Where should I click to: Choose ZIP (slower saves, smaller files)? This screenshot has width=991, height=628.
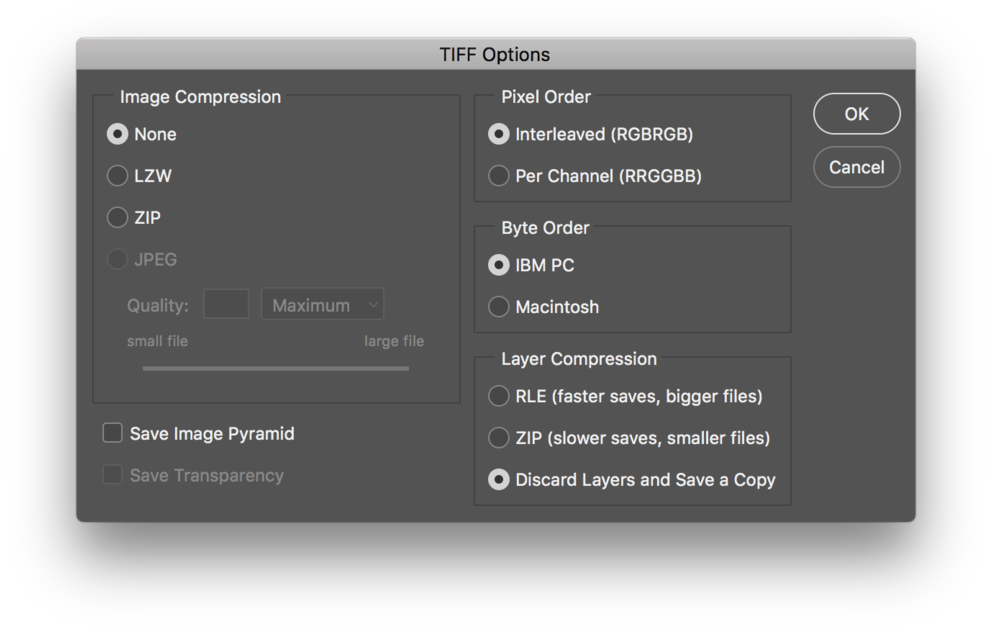[x=499, y=438]
